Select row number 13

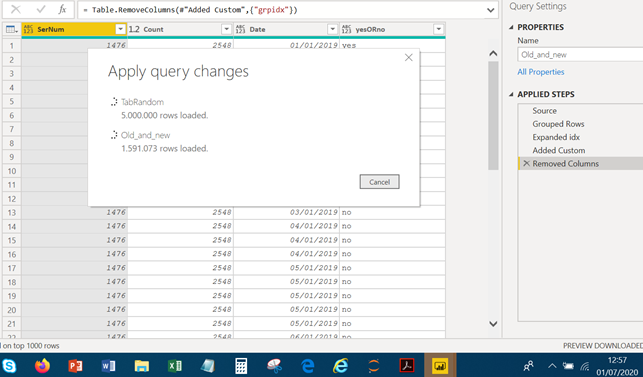(x=12, y=212)
